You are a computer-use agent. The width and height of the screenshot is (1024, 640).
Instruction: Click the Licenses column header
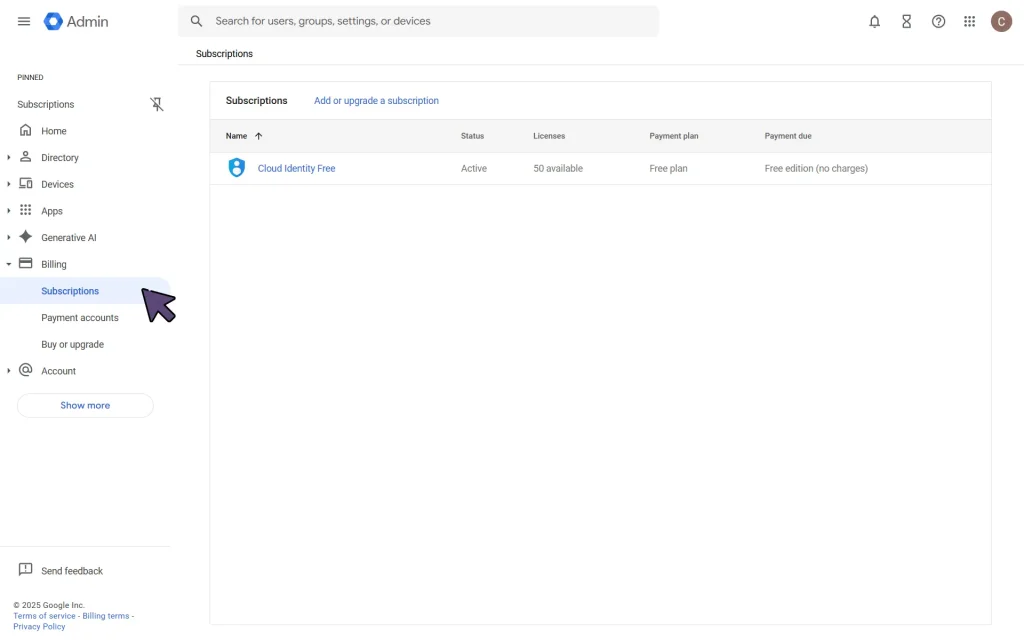click(x=549, y=136)
